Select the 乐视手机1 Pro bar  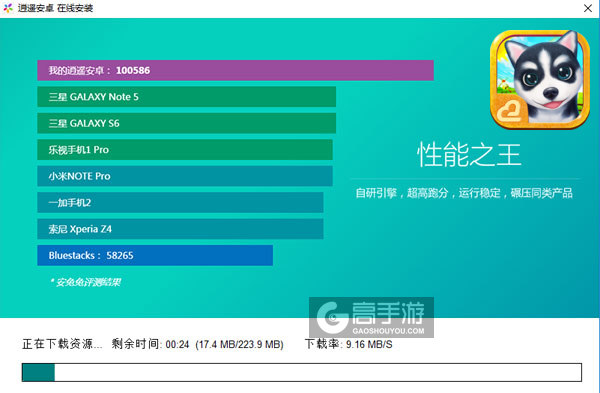[185, 150]
